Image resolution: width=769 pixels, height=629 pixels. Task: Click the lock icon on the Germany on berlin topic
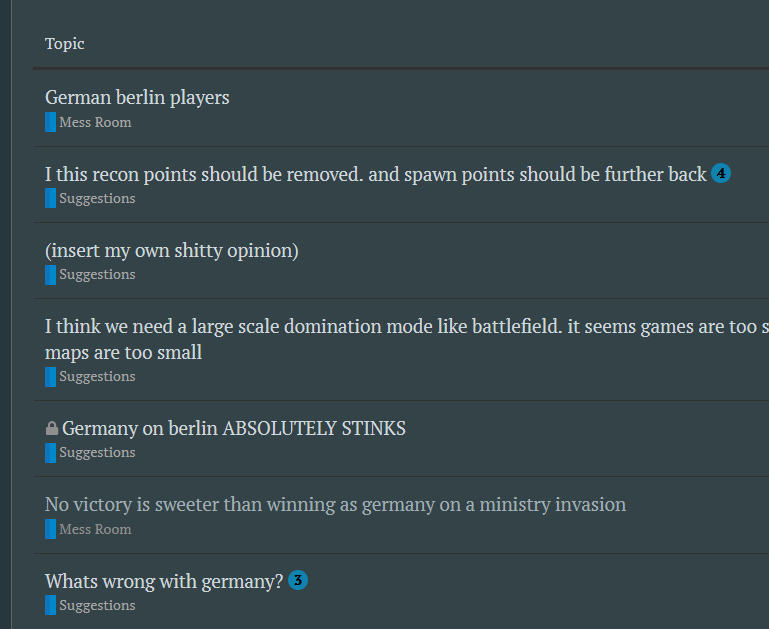click(x=51, y=428)
